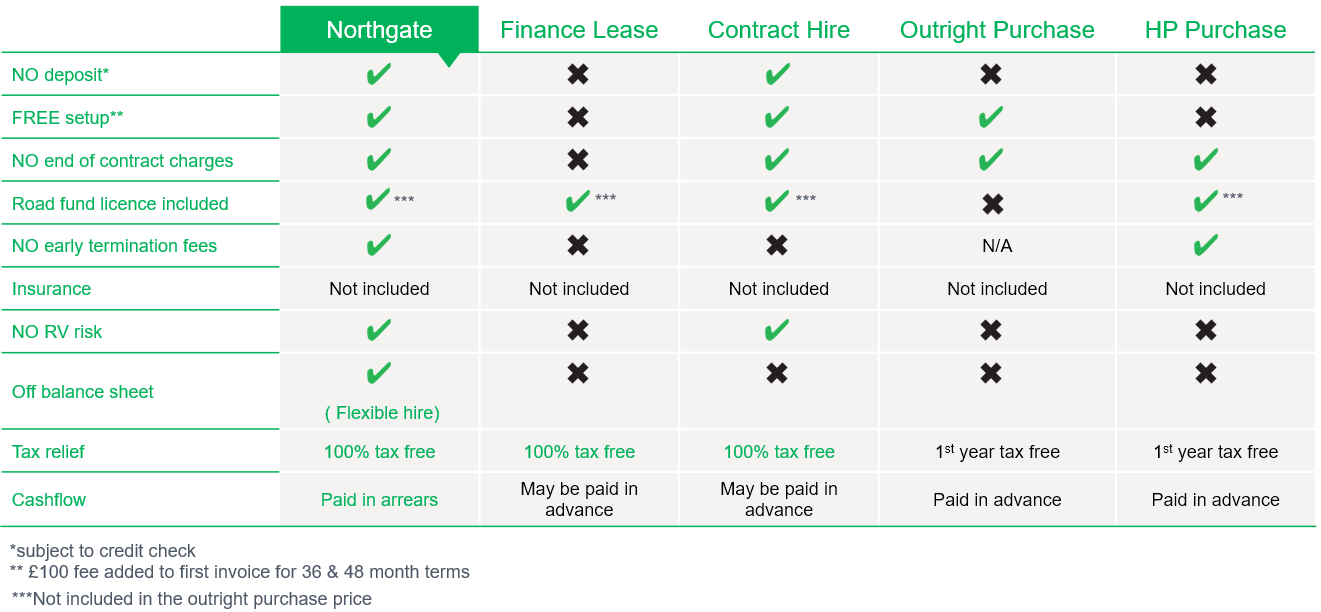Click Finance Lease NO deposit cross icon
This screenshot has width=1321, height=612.
coord(578,74)
